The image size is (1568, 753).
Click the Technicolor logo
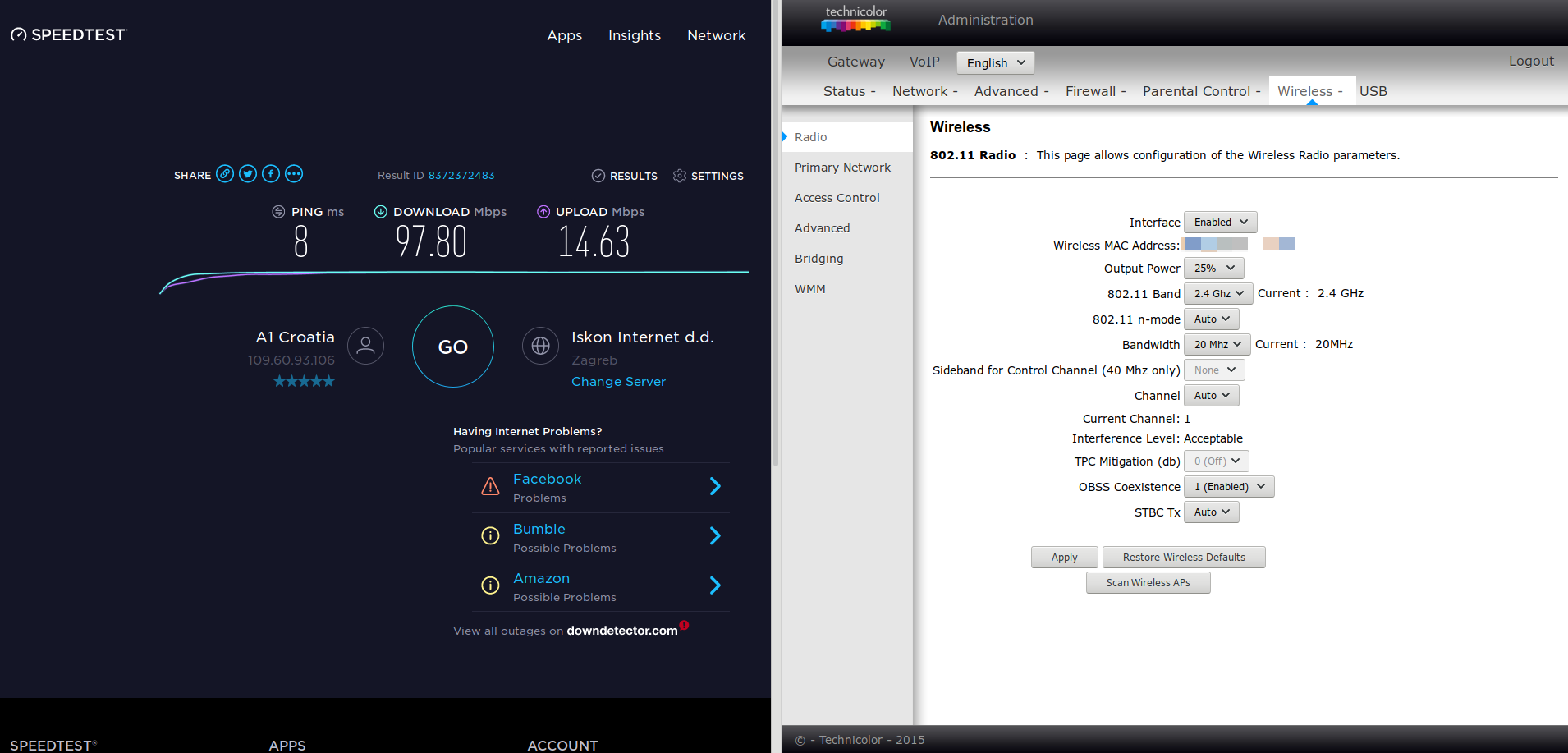pos(855,19)
